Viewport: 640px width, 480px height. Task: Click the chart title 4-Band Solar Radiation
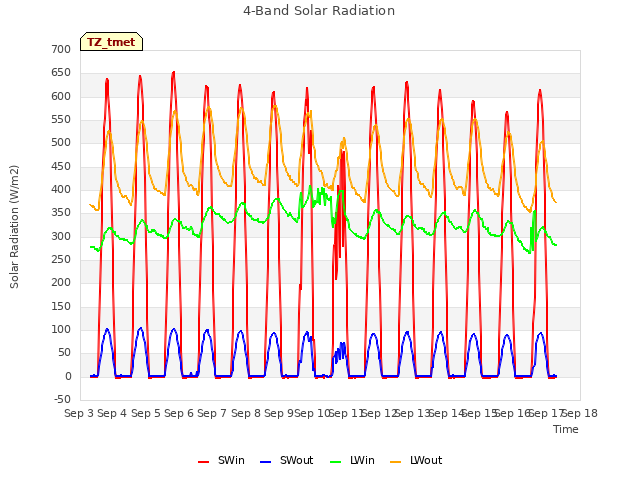coord(319,11)
